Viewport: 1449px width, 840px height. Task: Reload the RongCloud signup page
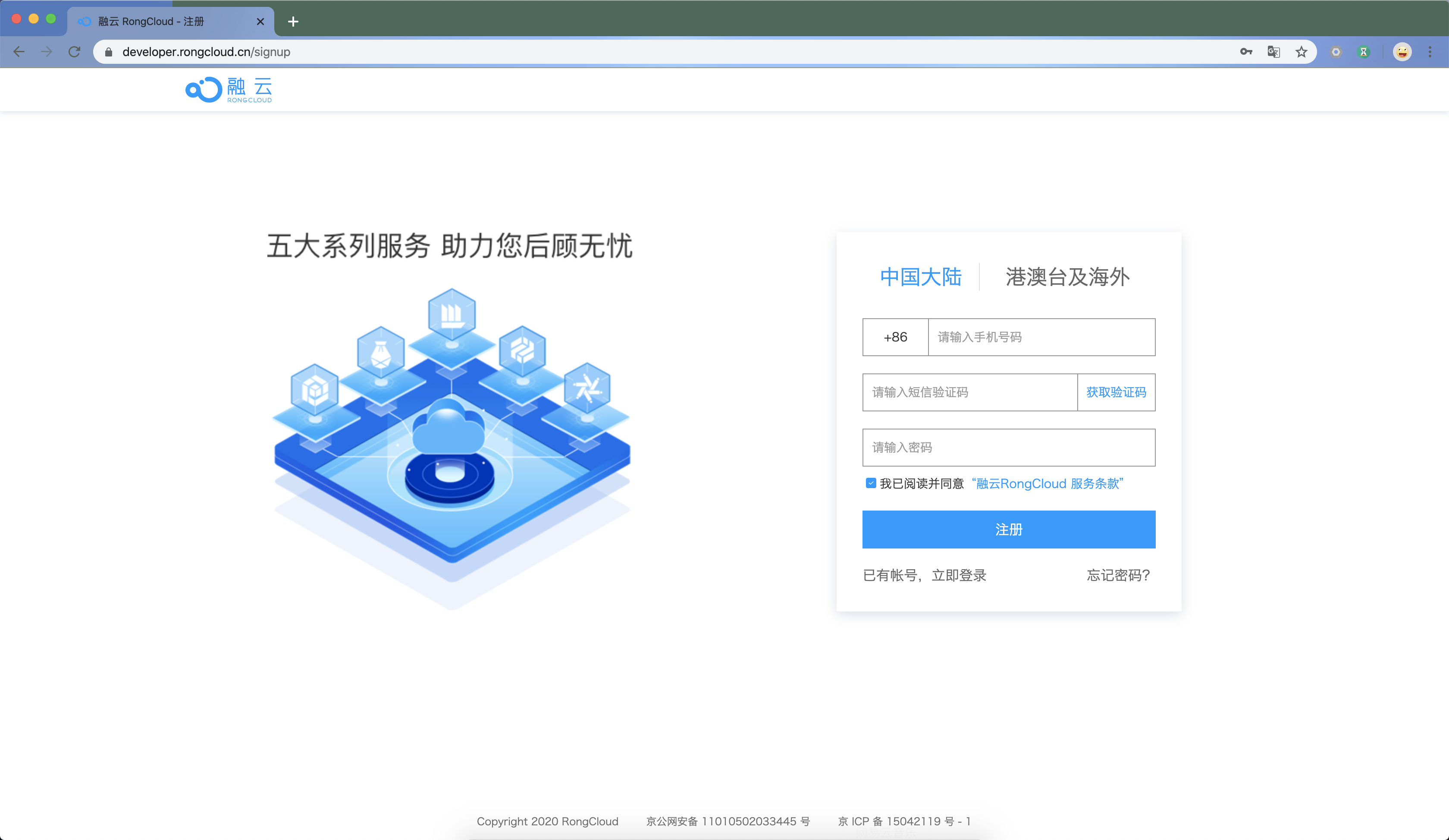pos(74,52)
